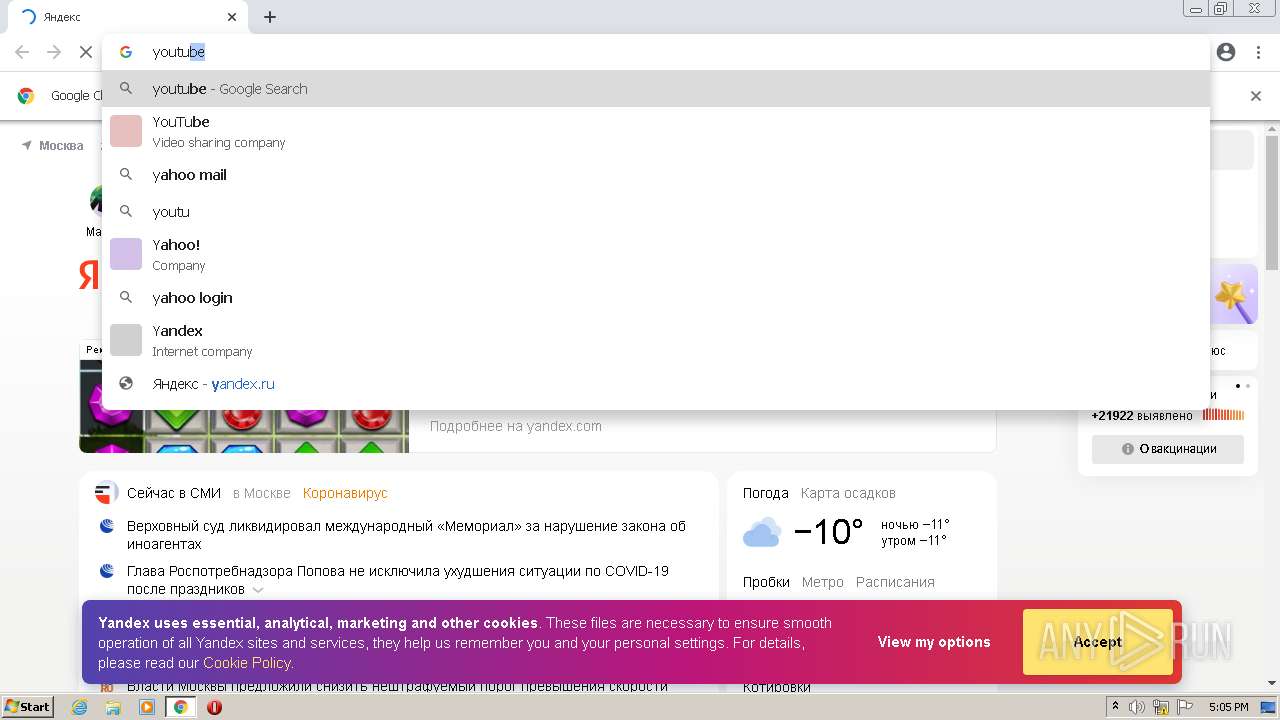Click the Action Center flag tray icon
This screenshot has height=720, width=1280.
tap(1184, 707)
